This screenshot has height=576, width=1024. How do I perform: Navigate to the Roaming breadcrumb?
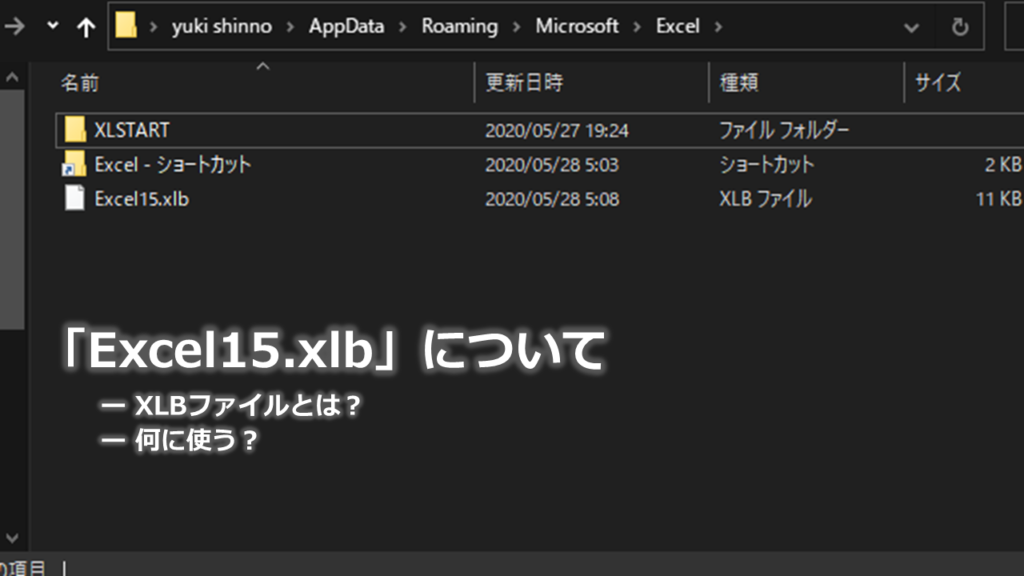[459, 27]
